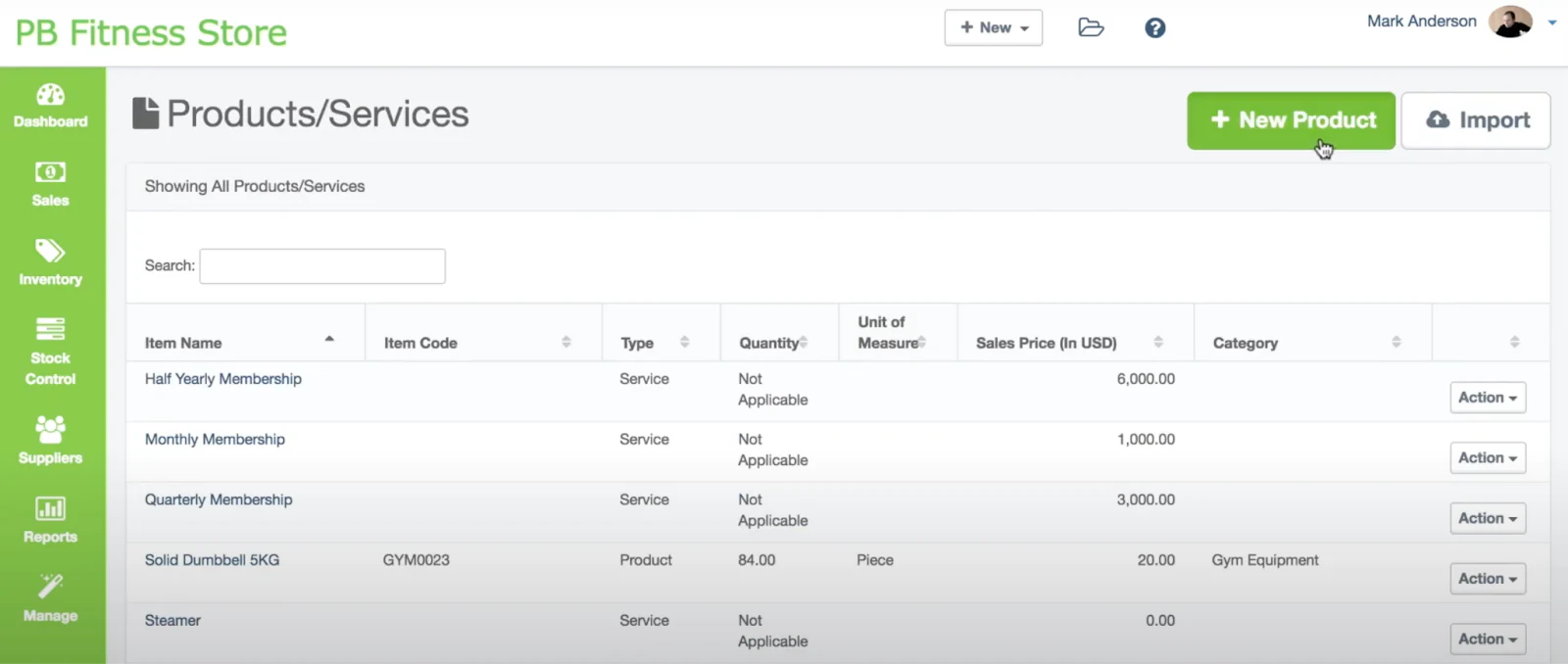The image size is (1568, 664).
Task: Expand the user menu caret beside avatar
Action: click(x=1552, y=23)
